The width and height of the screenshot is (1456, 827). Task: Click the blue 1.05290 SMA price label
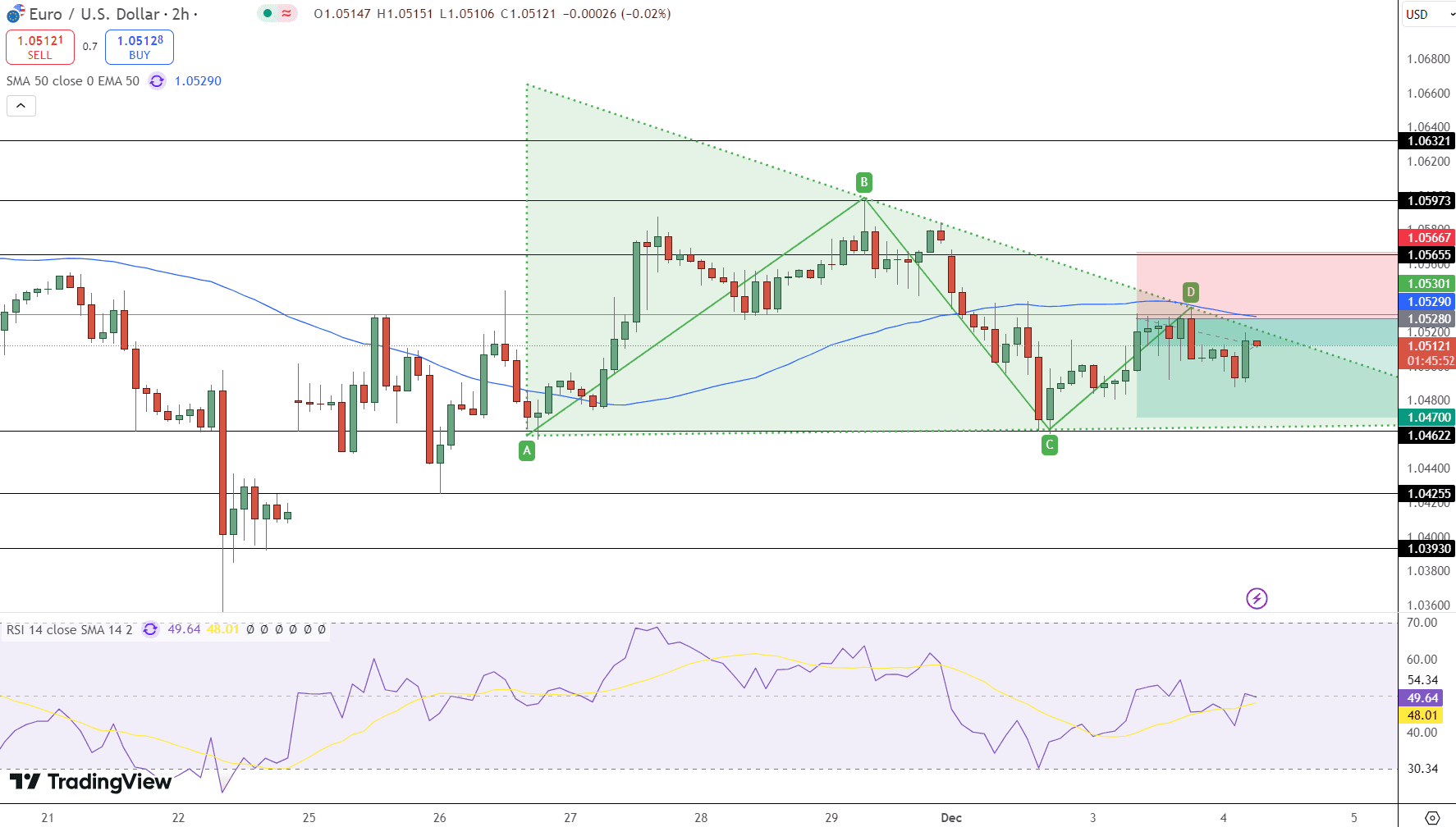tap(1427, 302)
